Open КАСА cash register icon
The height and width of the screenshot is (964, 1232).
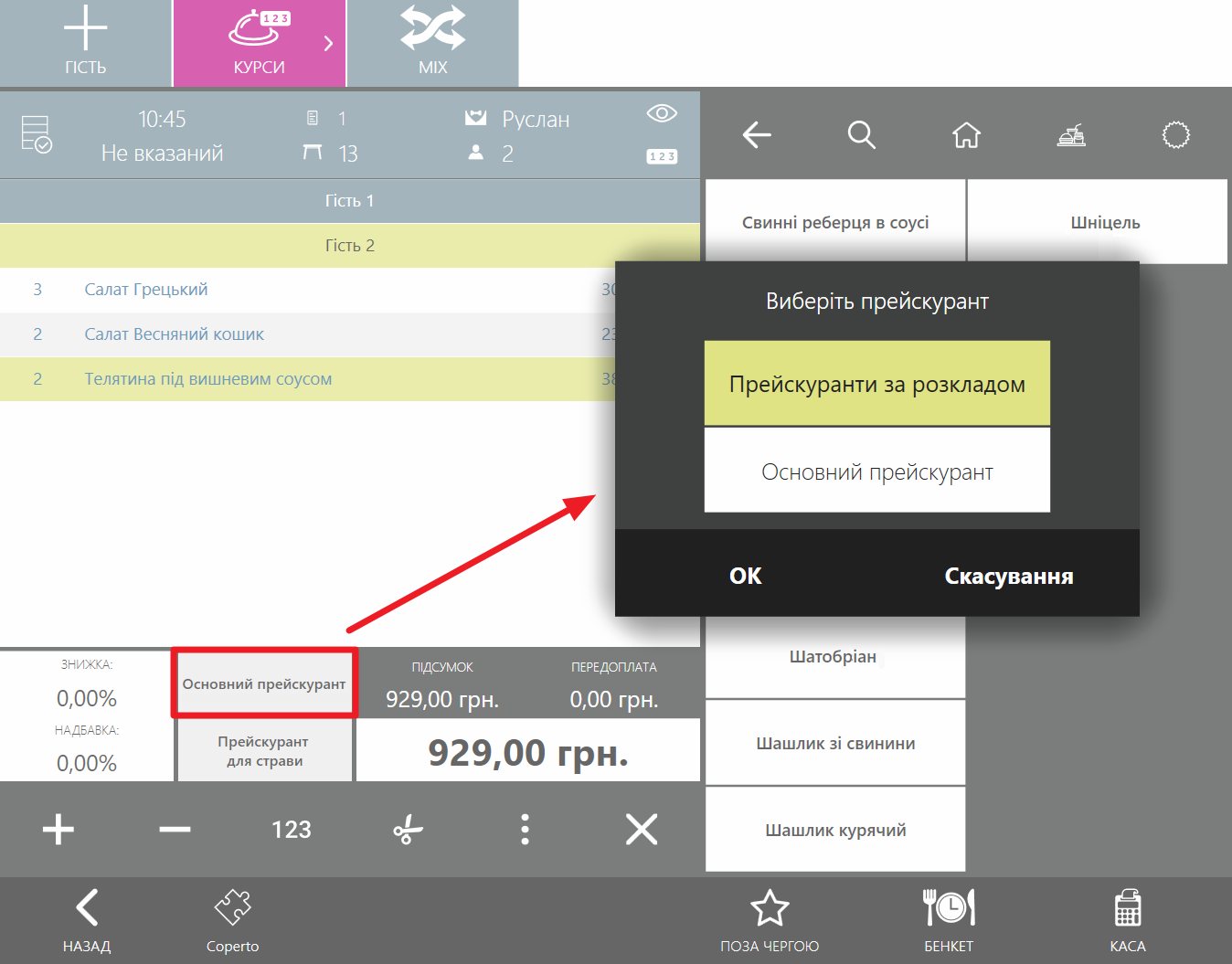[x=1127, y=918]
